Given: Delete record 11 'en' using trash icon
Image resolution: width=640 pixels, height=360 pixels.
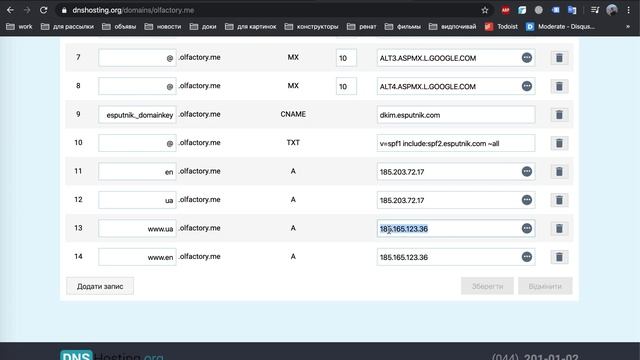Looking at the screenshot, I should pos(559,171).
